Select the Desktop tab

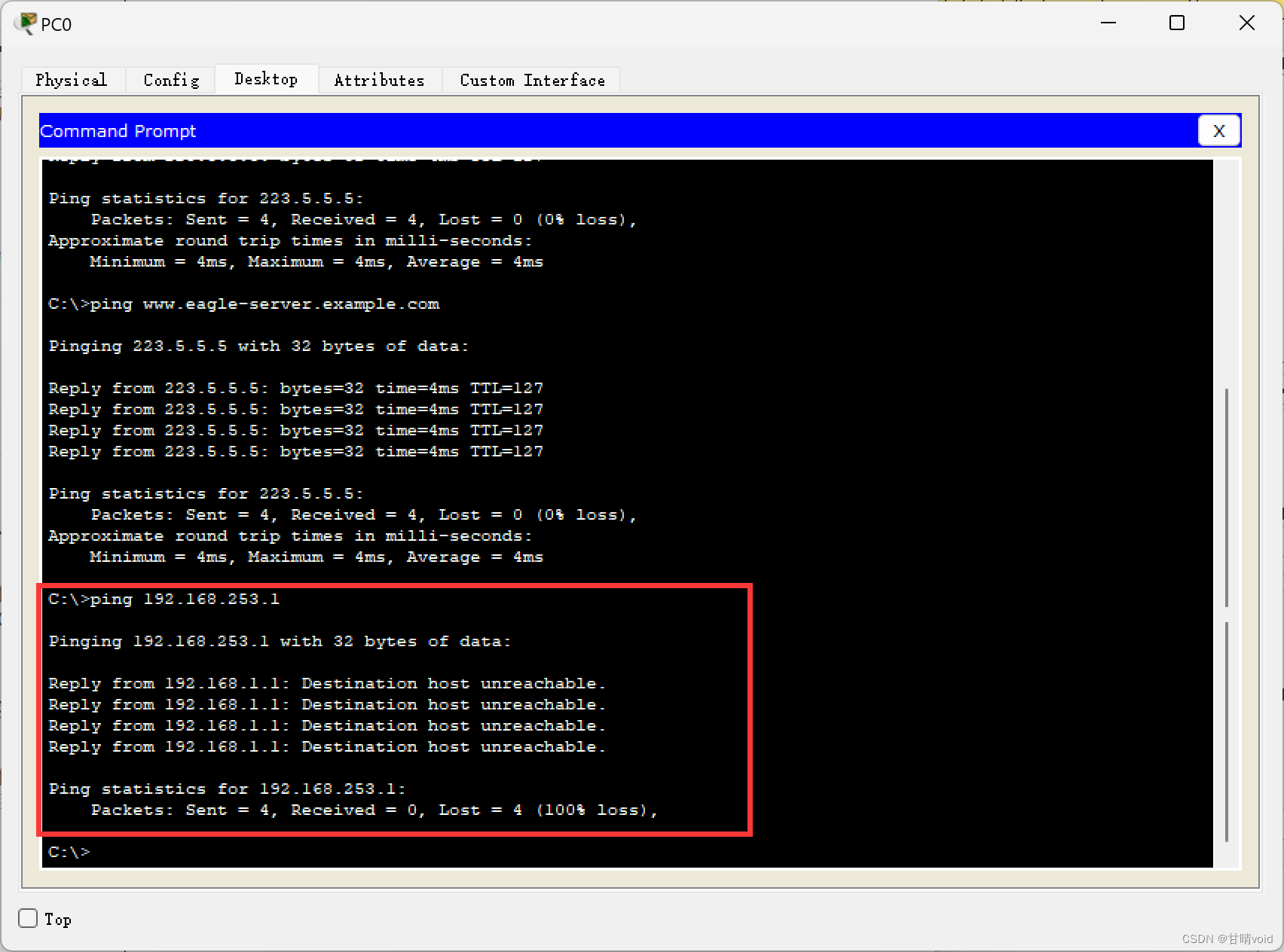266,79
